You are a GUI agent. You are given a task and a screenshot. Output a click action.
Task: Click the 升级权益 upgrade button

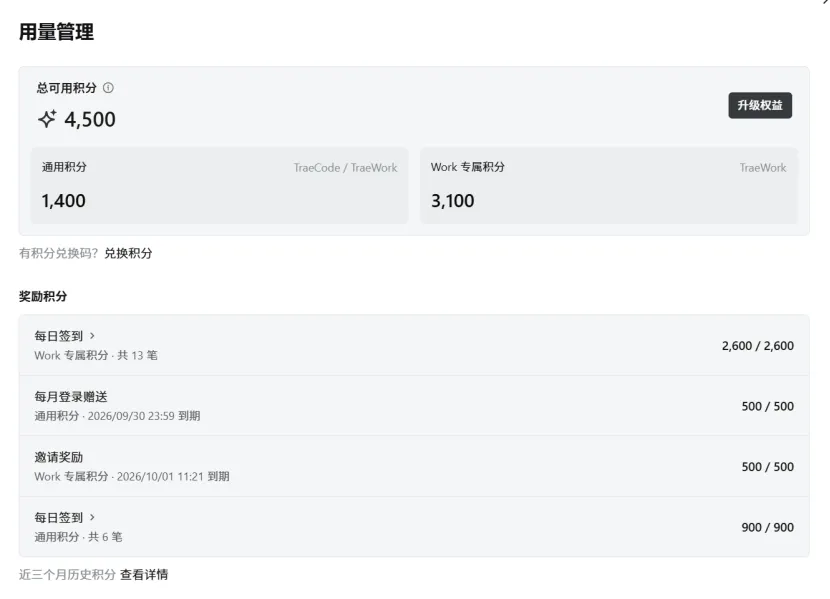pyautogui.click(x=760, y=105)
